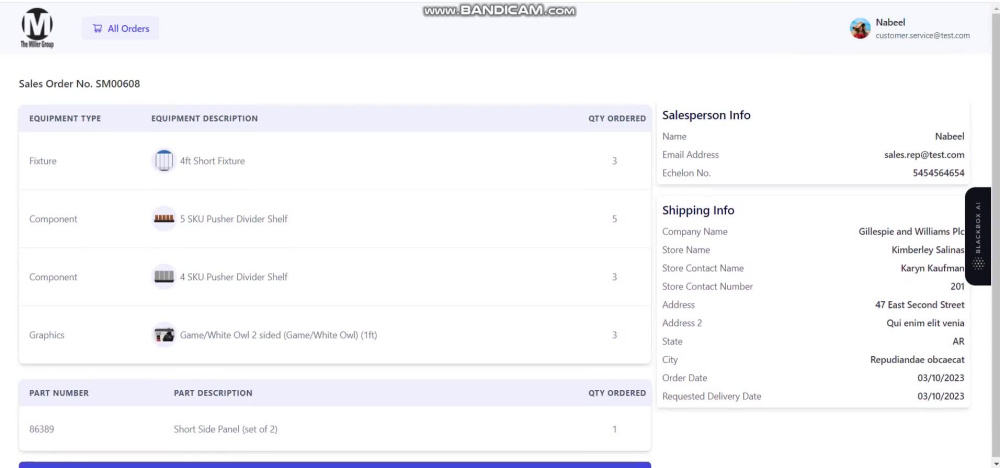Open the Blackbox AI side tab
Screen dimensions: 1000x468
(978, 236)
